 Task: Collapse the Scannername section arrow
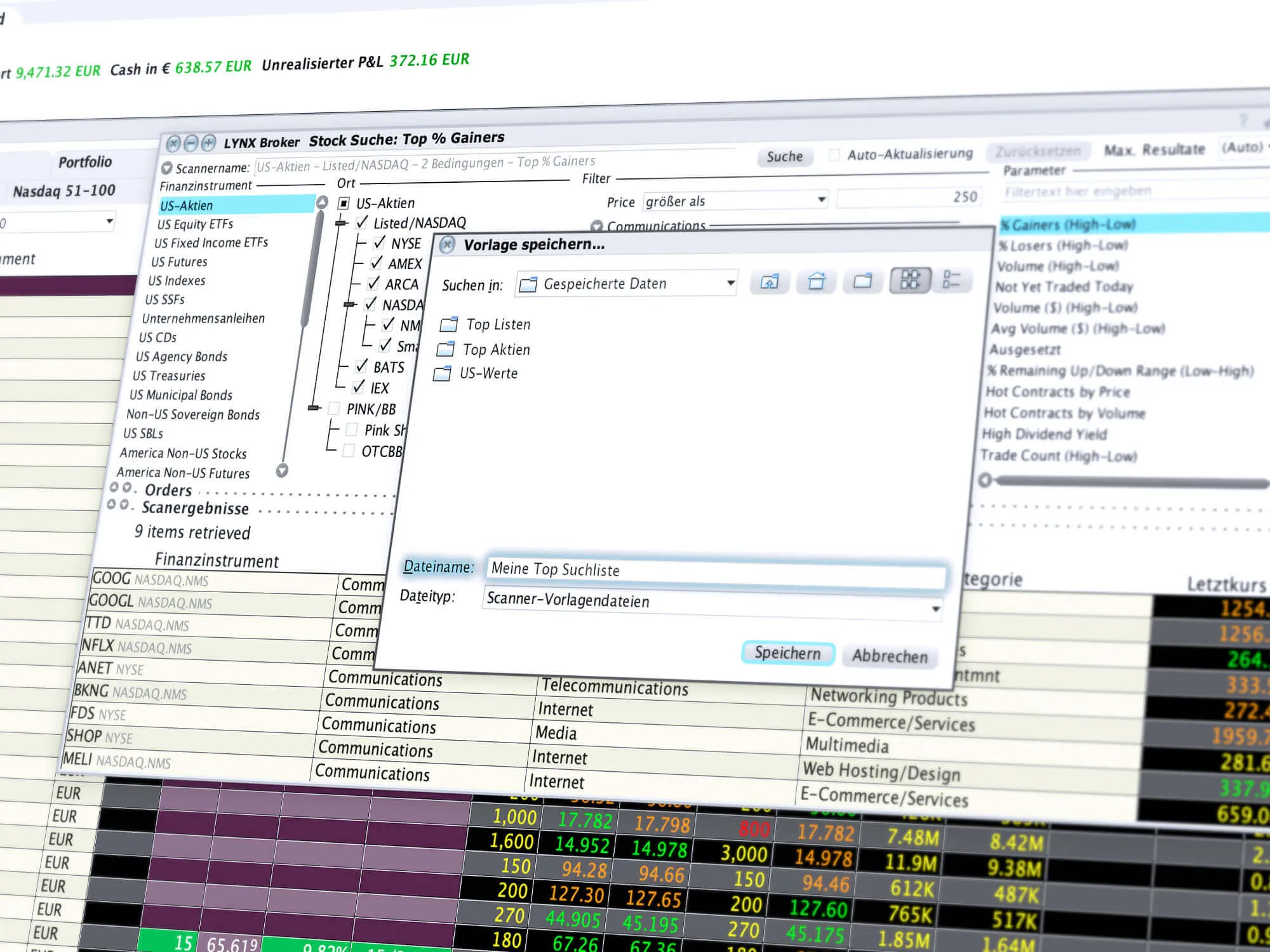click(166, 168)
